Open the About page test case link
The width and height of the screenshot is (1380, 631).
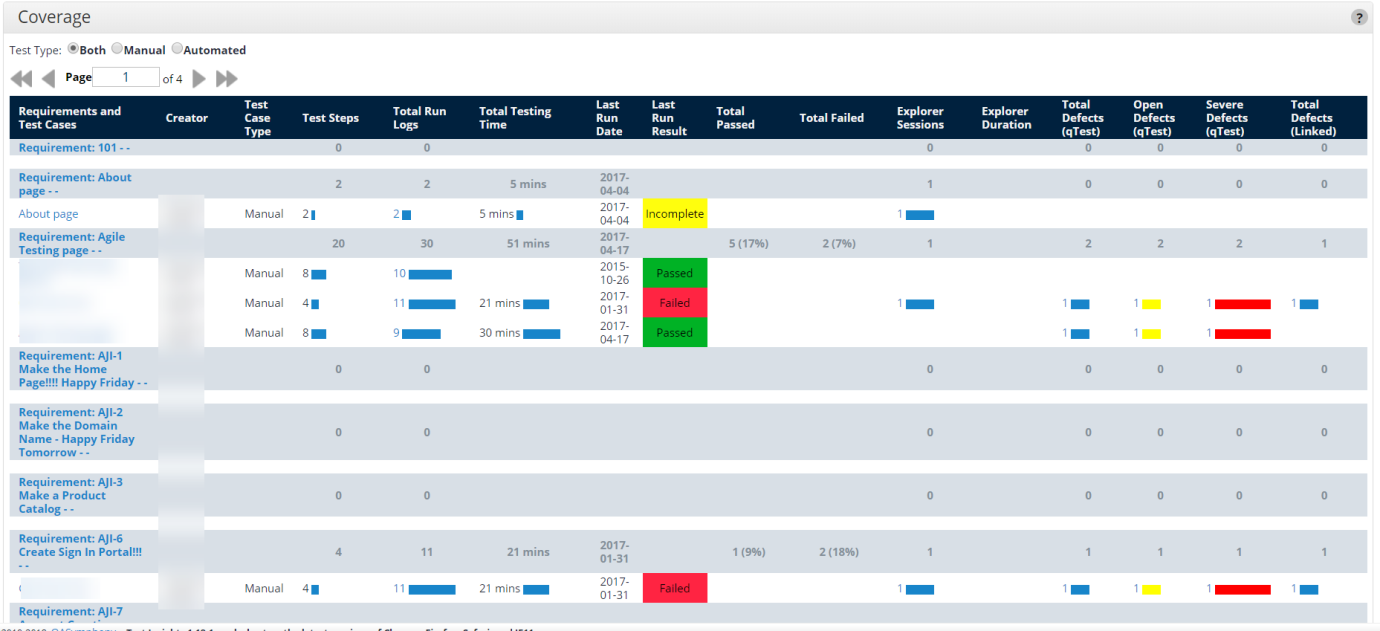48,214
